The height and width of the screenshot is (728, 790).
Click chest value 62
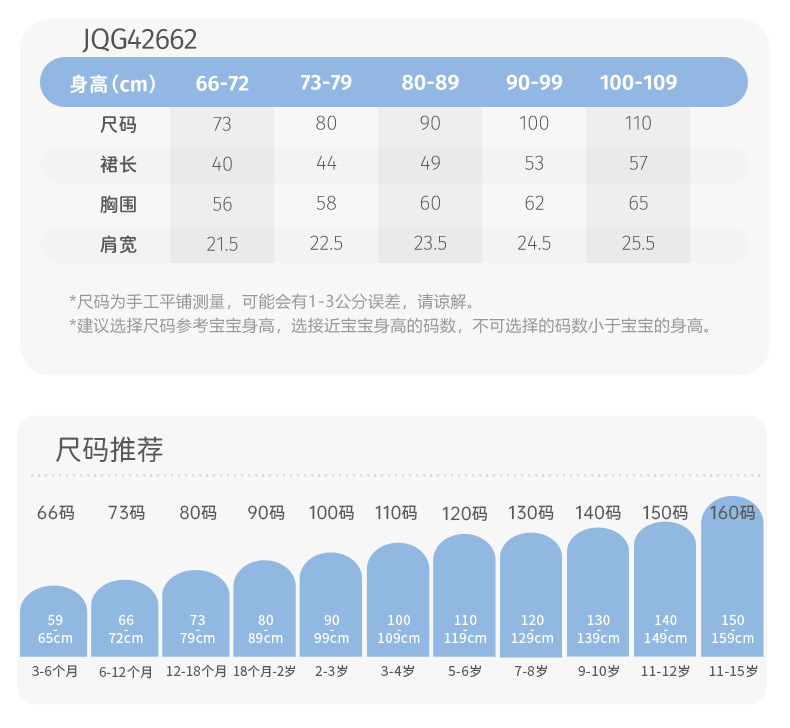pos(534,203)
